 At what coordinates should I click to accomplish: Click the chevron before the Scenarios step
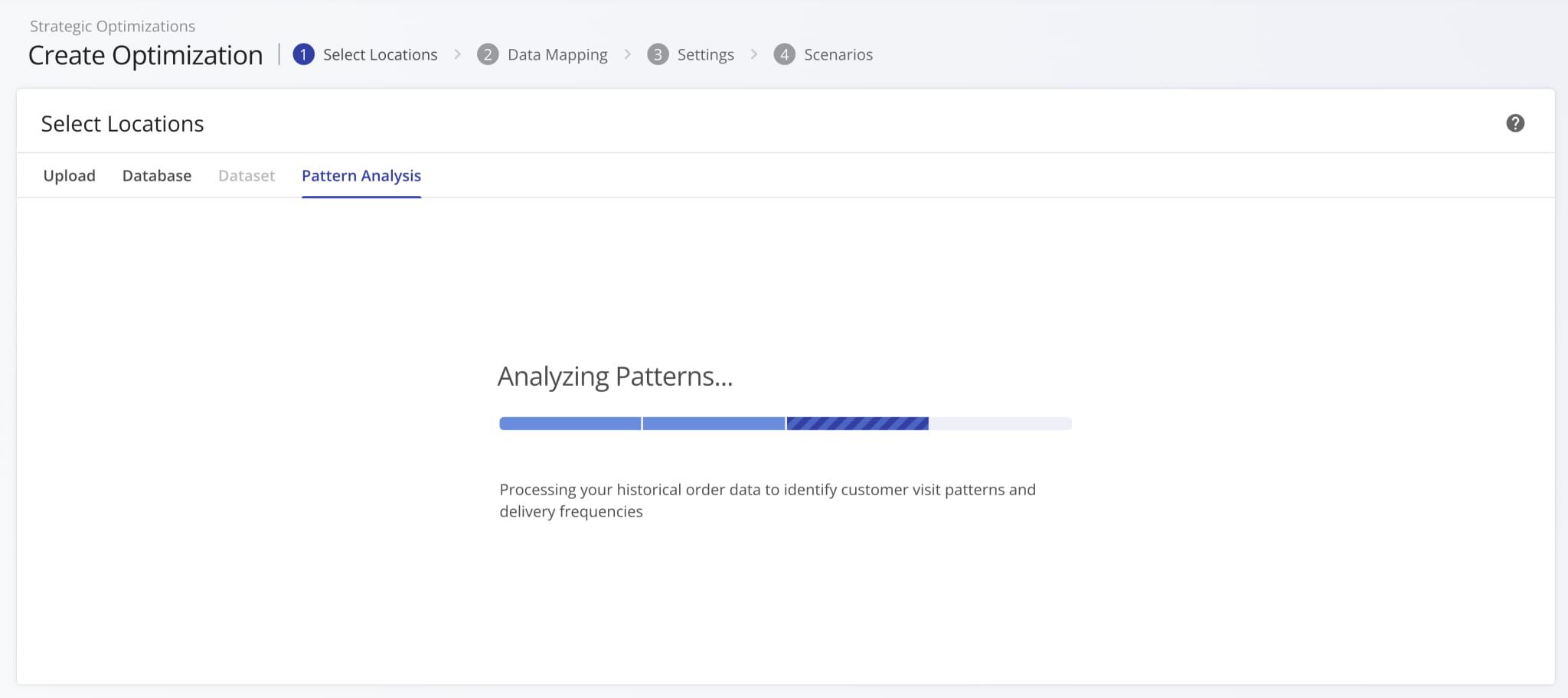(x=753, y=54)
